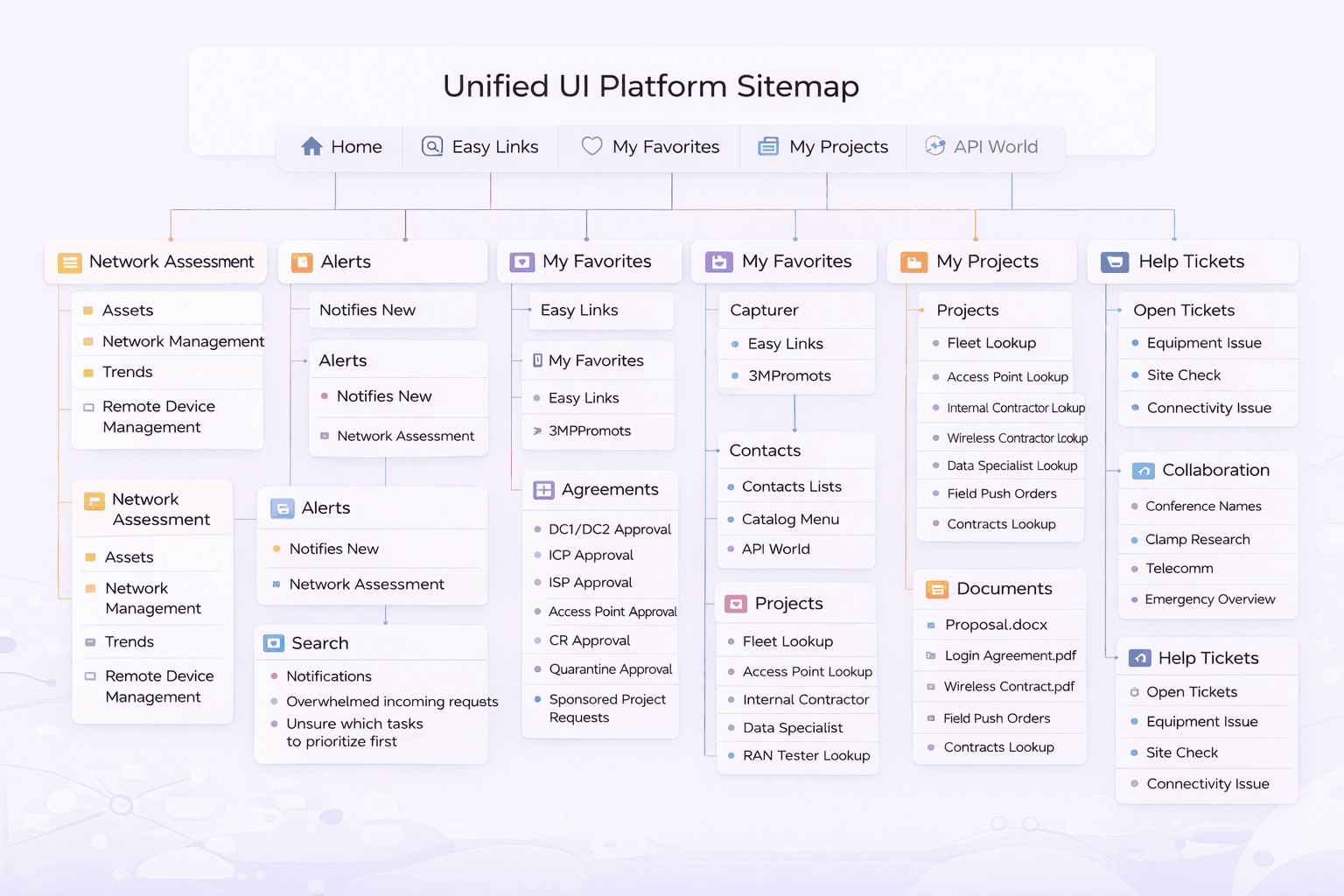1344x896 pixels.
Task: Click the API World globe icon
Action: pyautogui.click(x=934, y=146)
